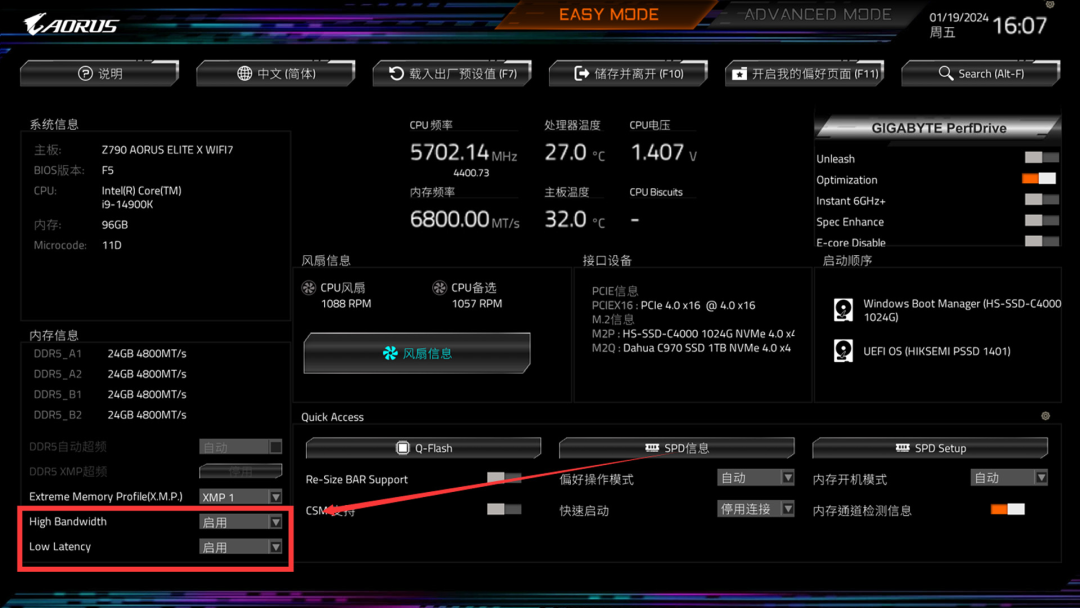Click the save and exit icon
Screen dimensions: 1080x608
pos(582,74)
